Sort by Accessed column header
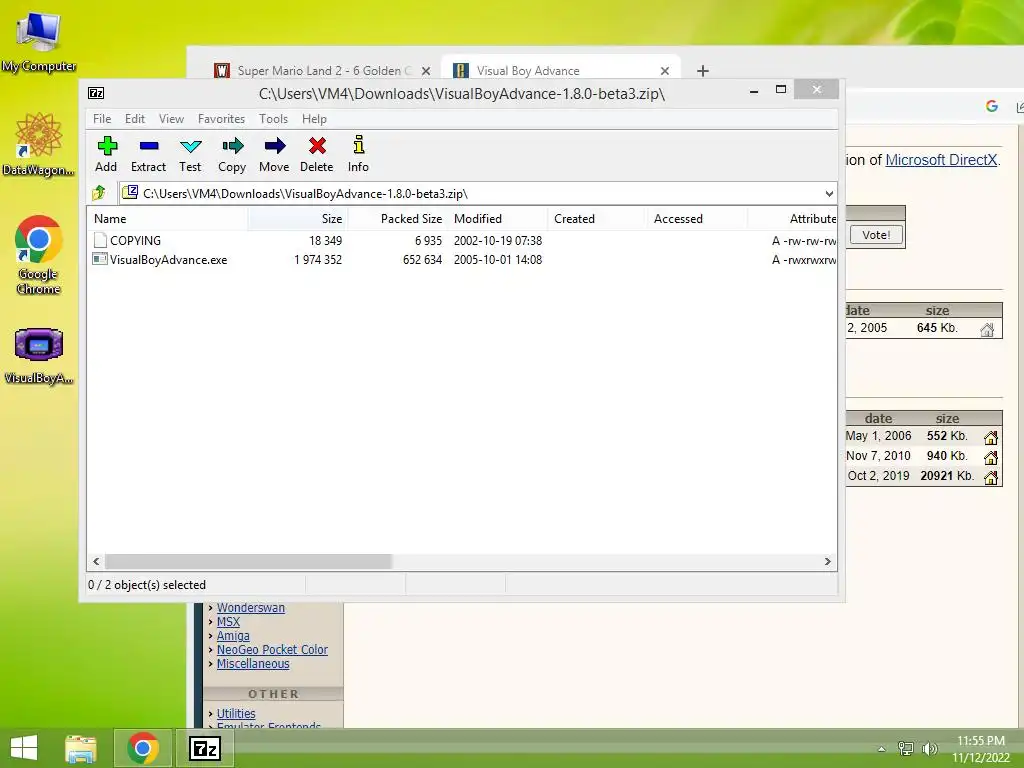Viewport: 1024px width, 768px height. (696, 219)
